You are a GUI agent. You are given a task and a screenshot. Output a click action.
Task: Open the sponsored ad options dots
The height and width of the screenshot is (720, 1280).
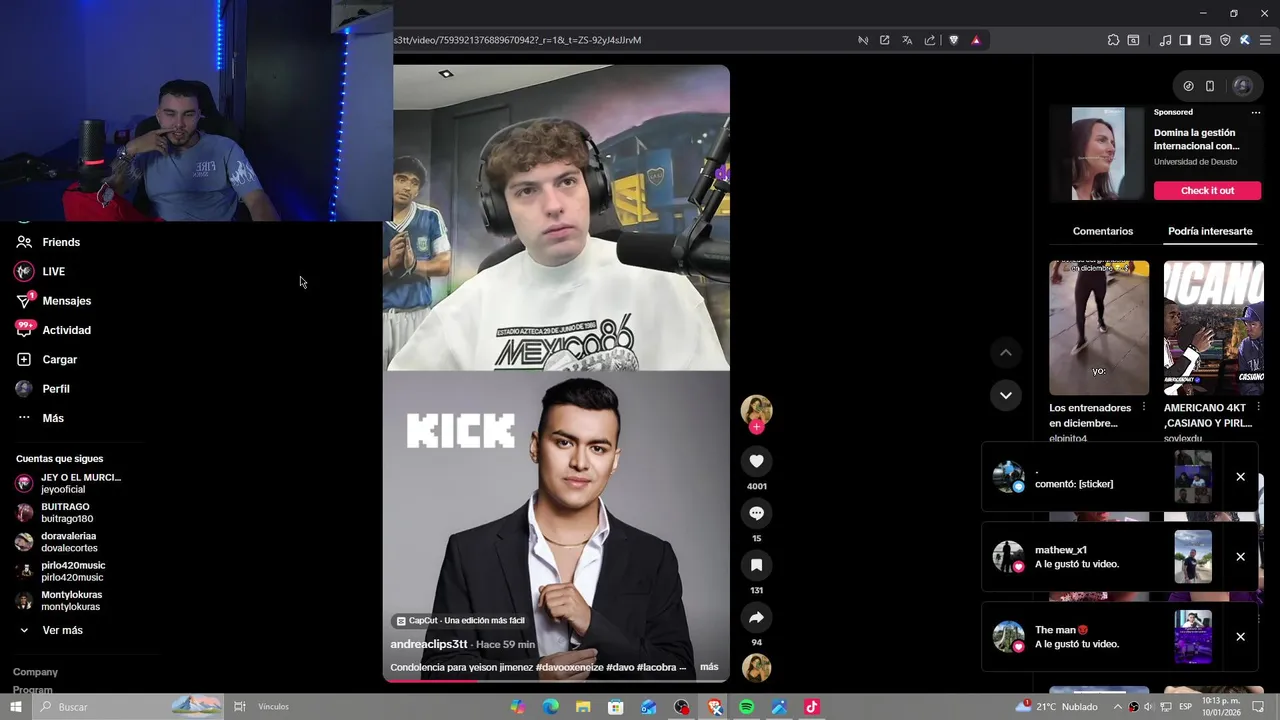(1256, 112)
